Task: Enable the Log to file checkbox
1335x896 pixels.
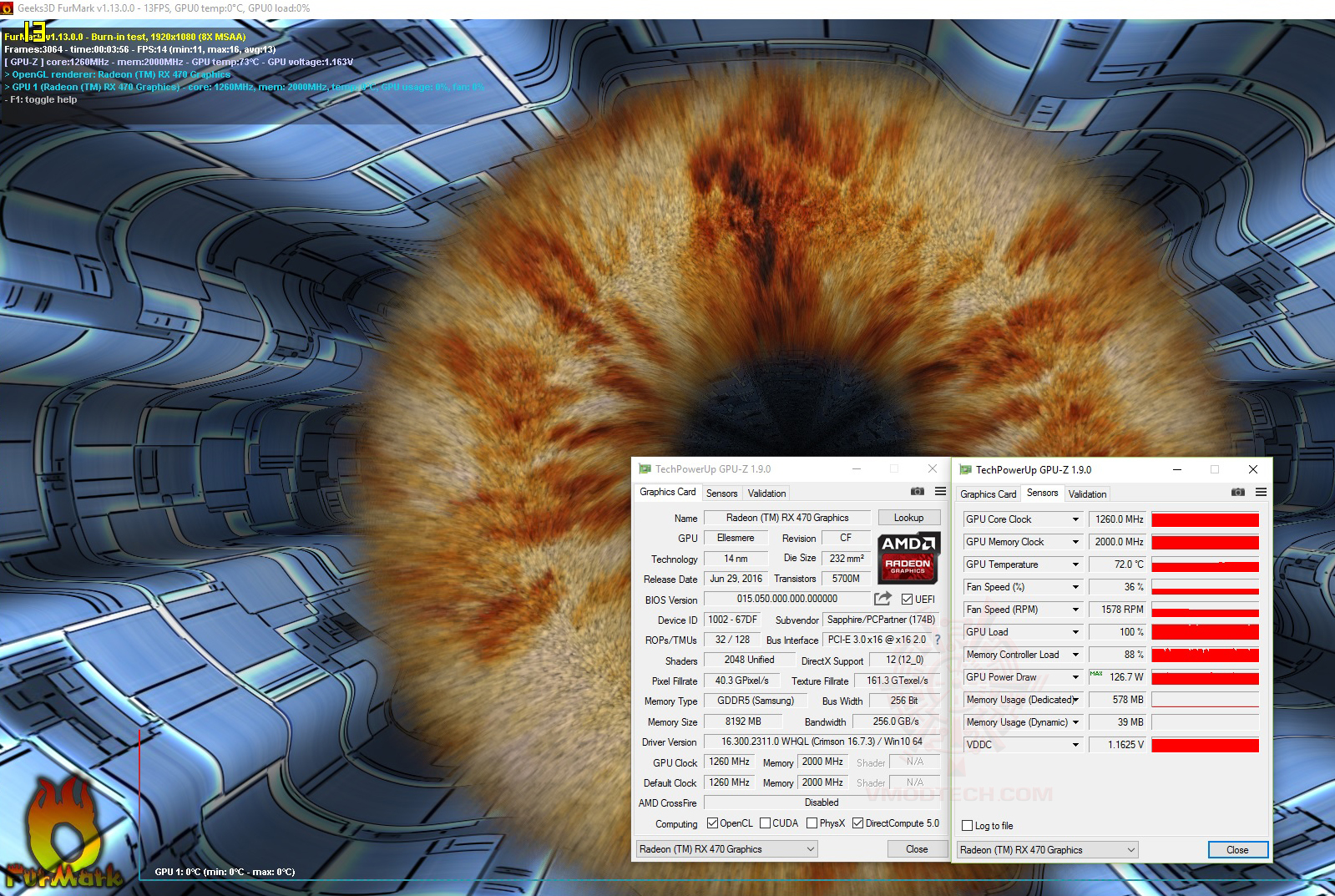Action: tap(967, 826)
